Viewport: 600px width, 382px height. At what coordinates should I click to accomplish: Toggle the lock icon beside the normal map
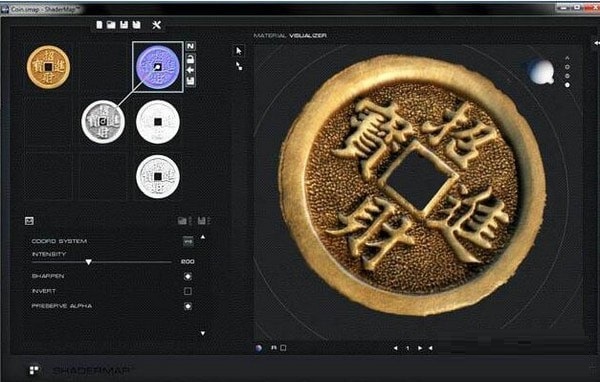191,59
